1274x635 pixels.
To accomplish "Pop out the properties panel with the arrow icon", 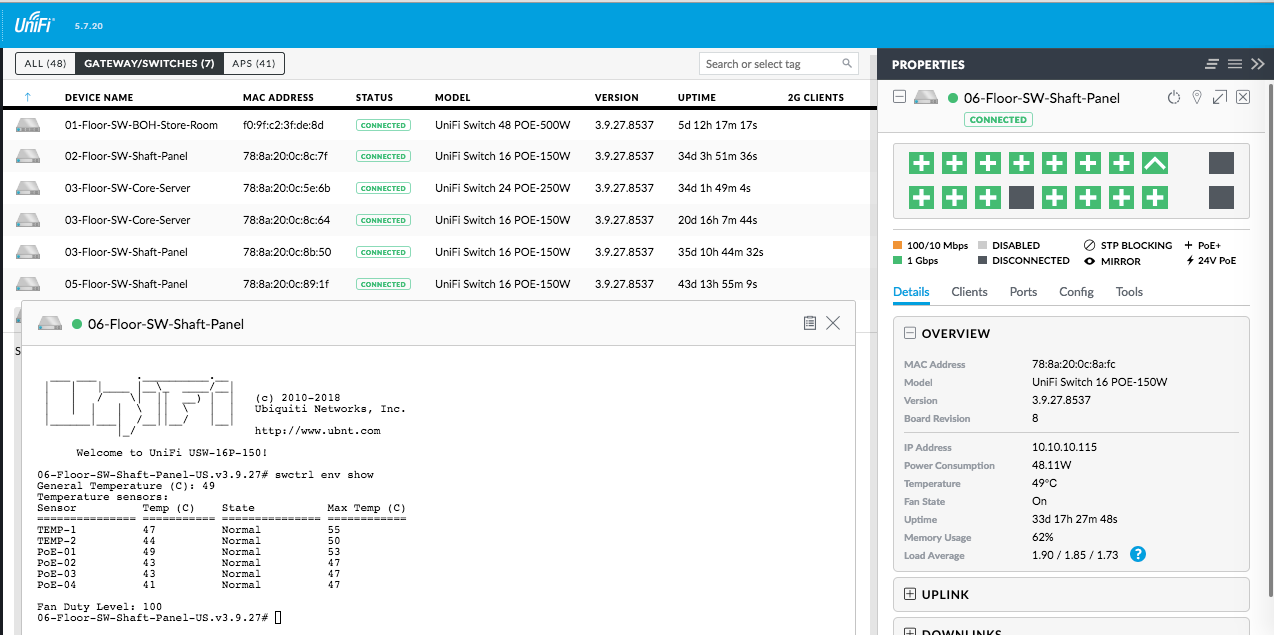I will pos(1220,97).
